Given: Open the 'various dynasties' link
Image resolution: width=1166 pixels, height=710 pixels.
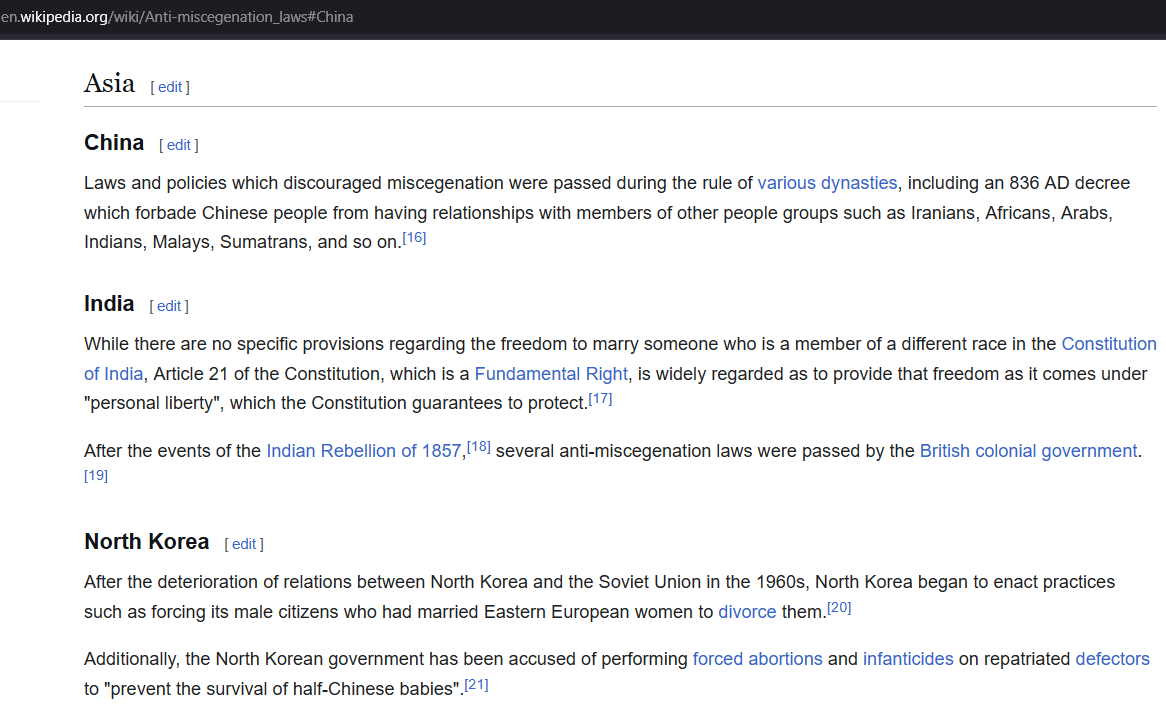Looking at the screenshot, I should click(827, 183).
